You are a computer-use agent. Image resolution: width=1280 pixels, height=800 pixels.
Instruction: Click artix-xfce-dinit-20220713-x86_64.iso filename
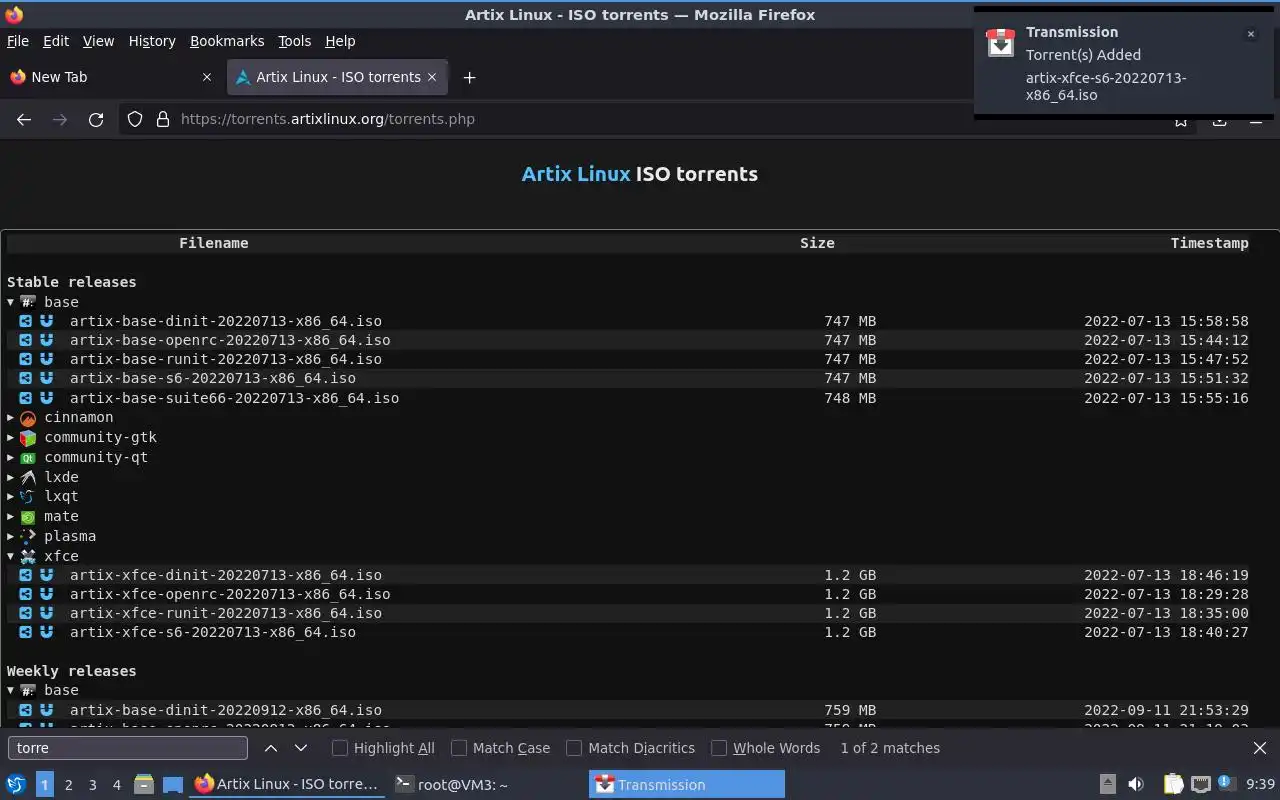[x=225, y=575]
